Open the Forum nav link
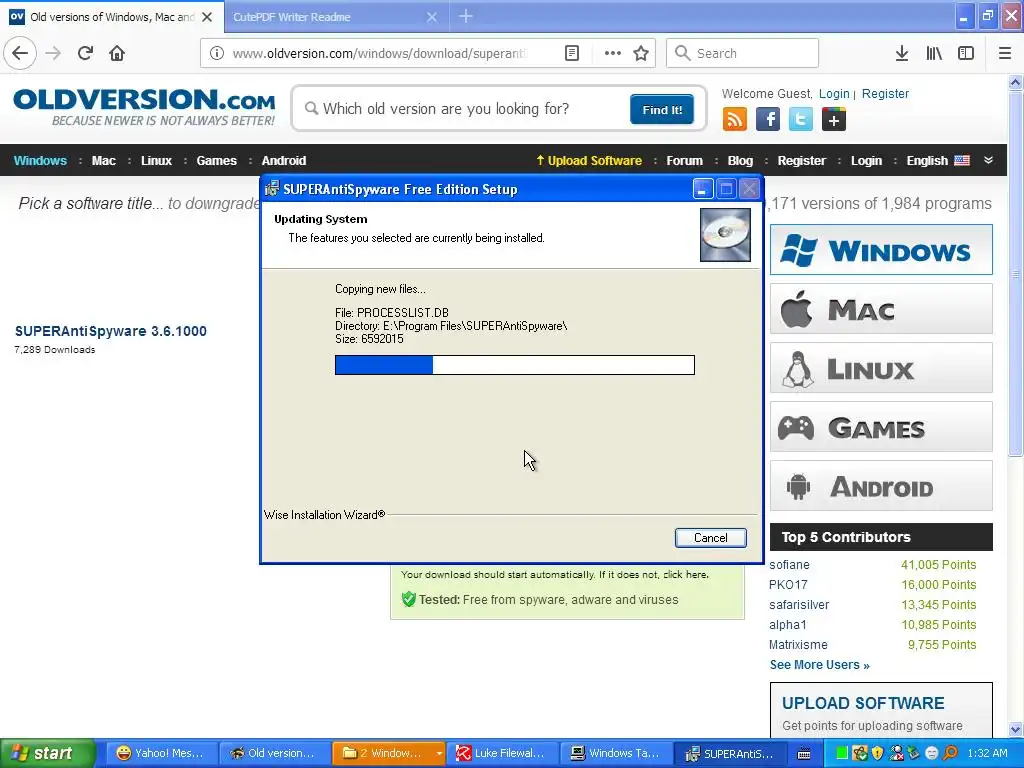1024x768 pixels. (x=684, y=161)
